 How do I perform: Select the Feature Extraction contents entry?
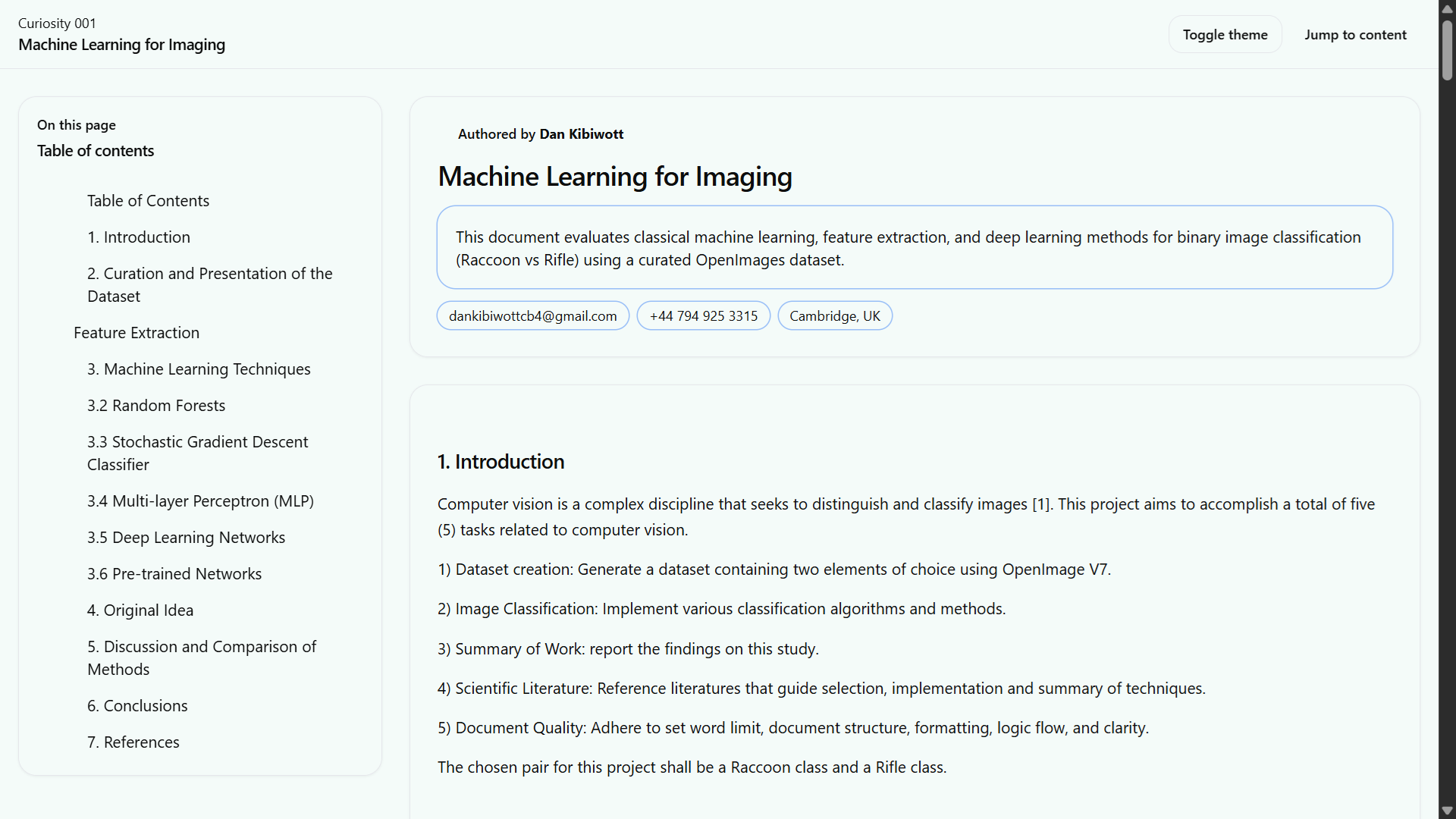[x=136, y=333]
